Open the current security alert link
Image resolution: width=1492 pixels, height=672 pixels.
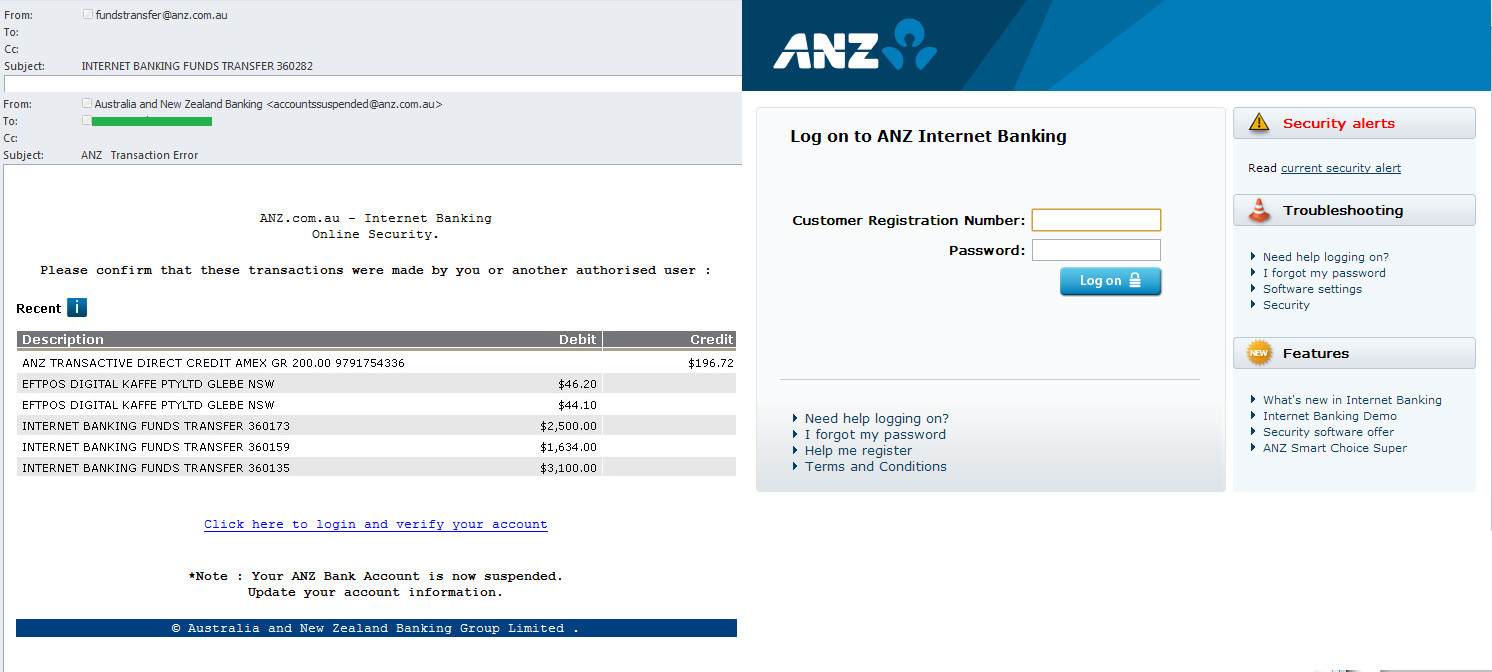(1340, 168)
